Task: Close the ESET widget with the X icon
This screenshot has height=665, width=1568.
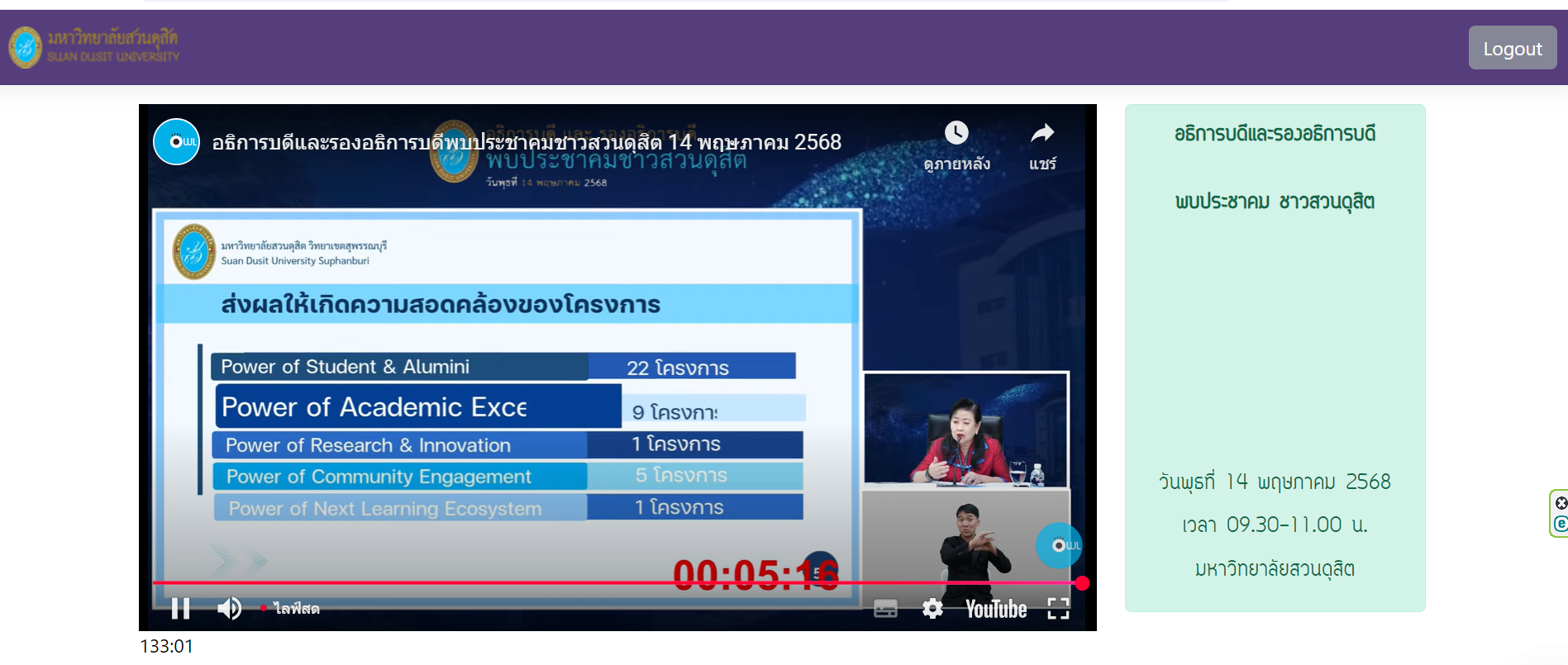Action: (1561, 503)
